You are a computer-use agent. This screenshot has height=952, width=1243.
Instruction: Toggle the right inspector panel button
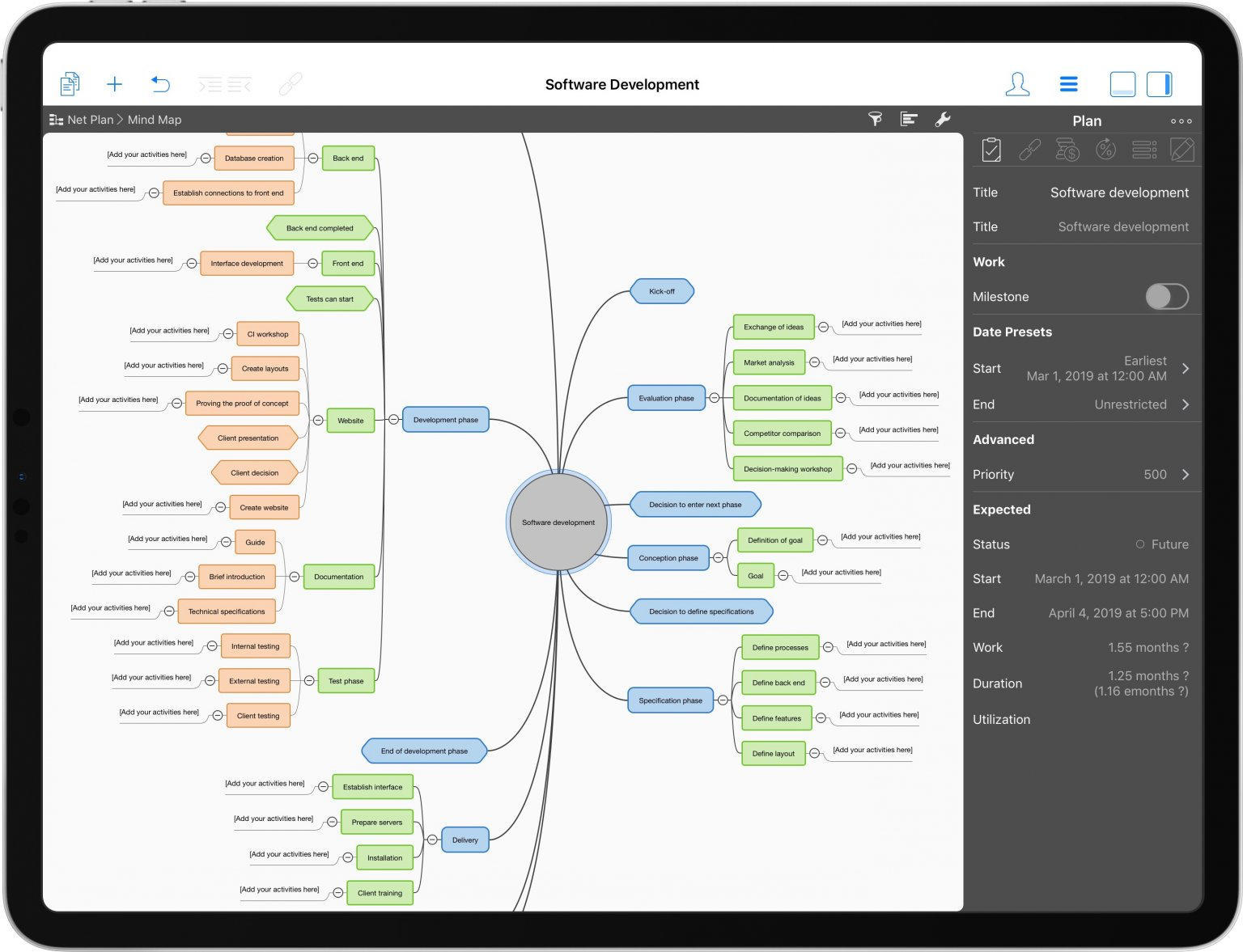1159,84
